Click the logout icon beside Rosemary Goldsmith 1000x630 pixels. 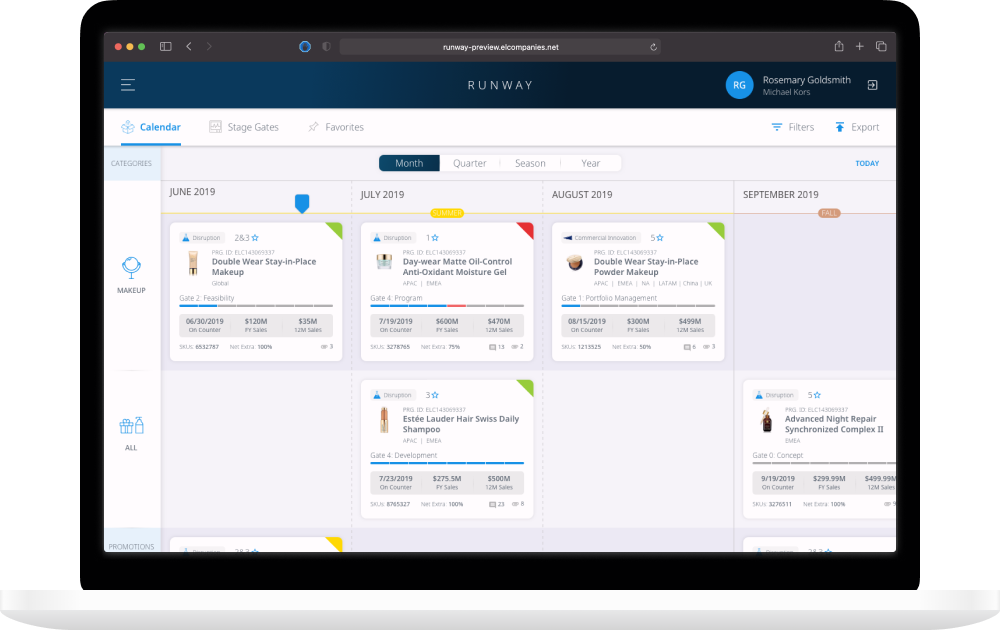point(872,85)
